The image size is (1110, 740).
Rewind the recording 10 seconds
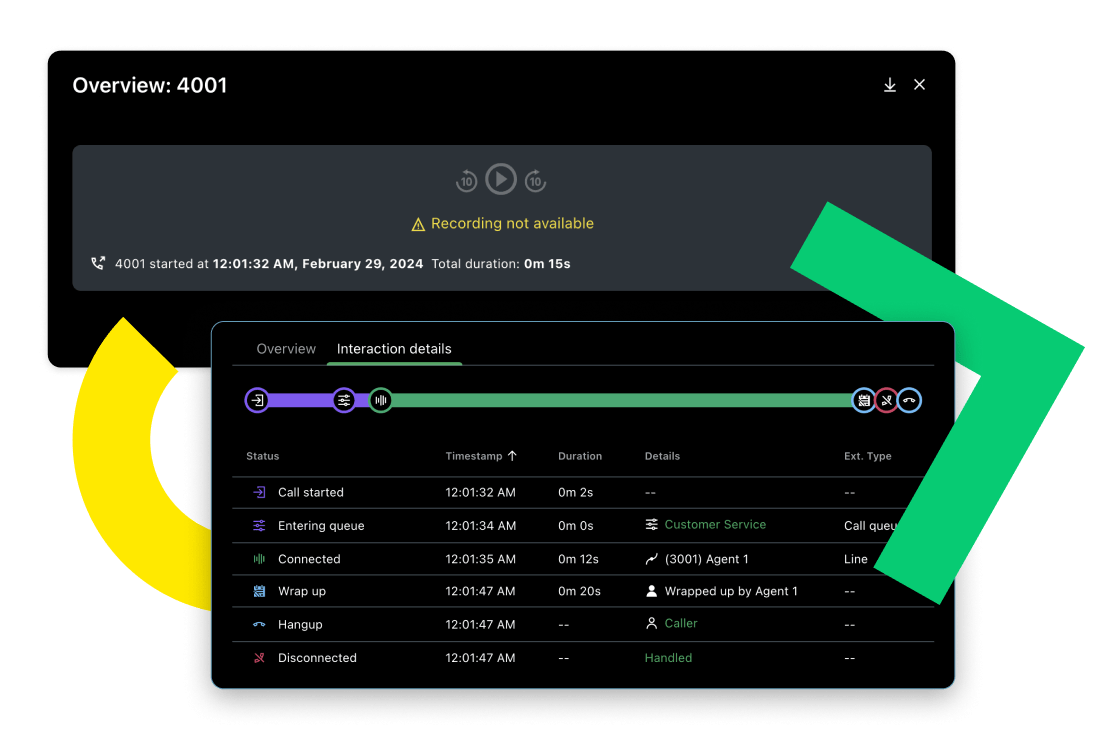coord(466,181)
